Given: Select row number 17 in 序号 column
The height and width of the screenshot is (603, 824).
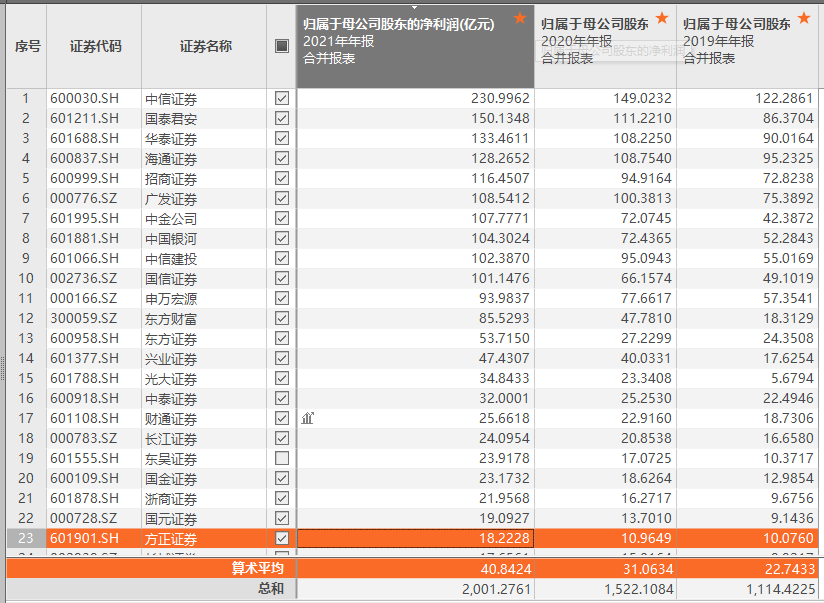Looking at the screenshot, I should click(26, 418).
